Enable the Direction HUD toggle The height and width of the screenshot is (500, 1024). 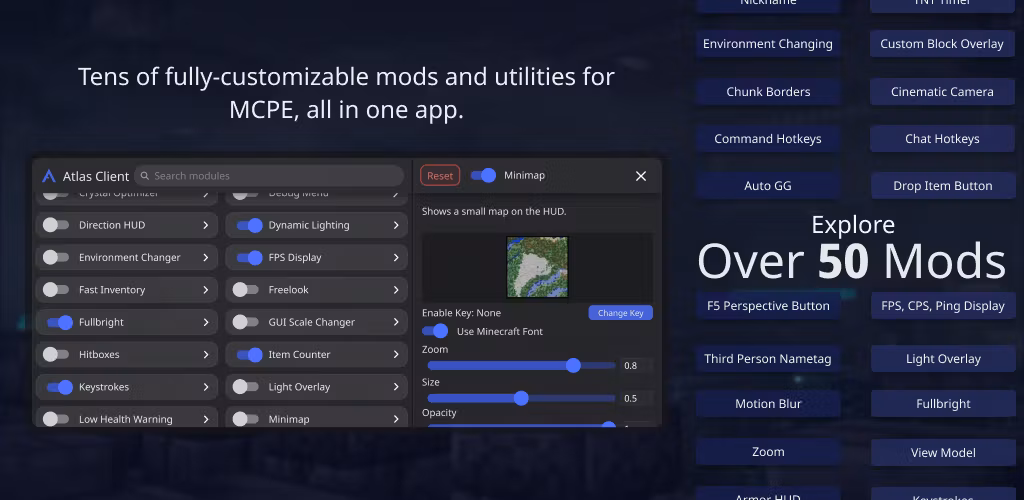point(56,225)
